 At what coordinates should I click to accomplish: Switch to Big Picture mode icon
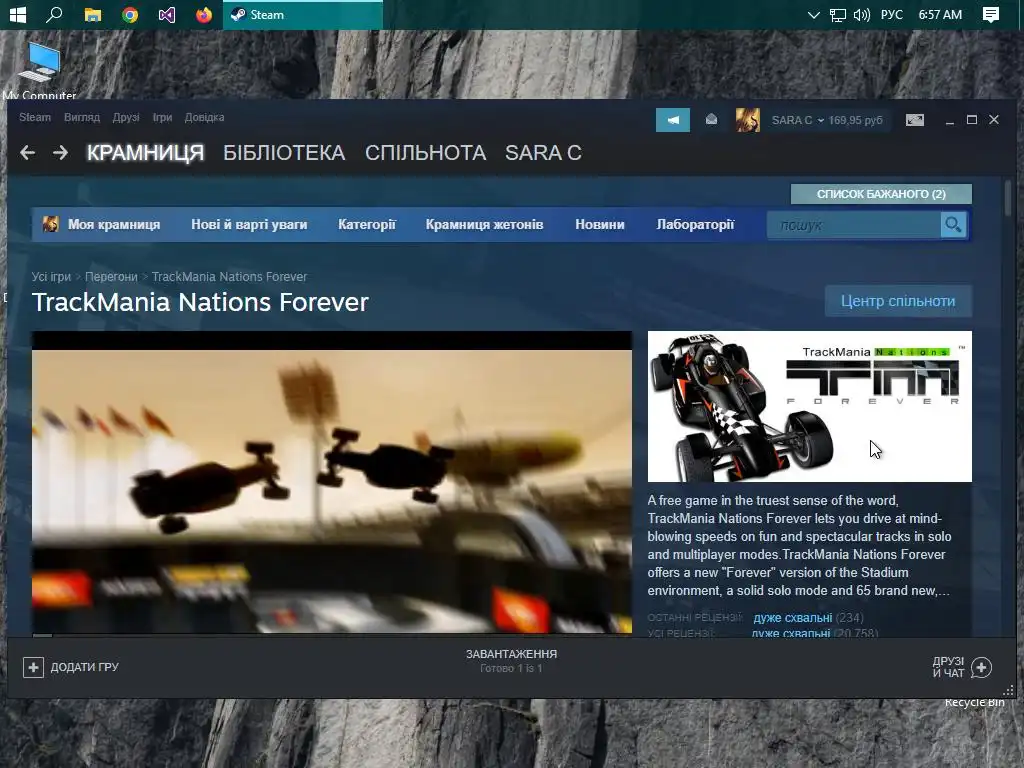(x=914, y=120)
